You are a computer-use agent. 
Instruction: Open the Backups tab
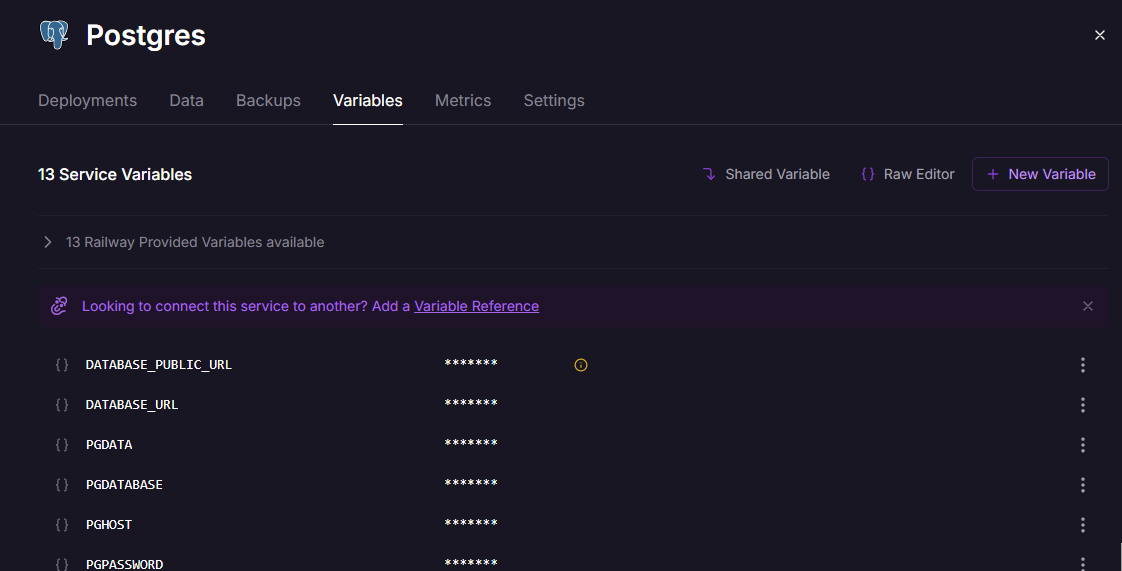tap(268, 100)
